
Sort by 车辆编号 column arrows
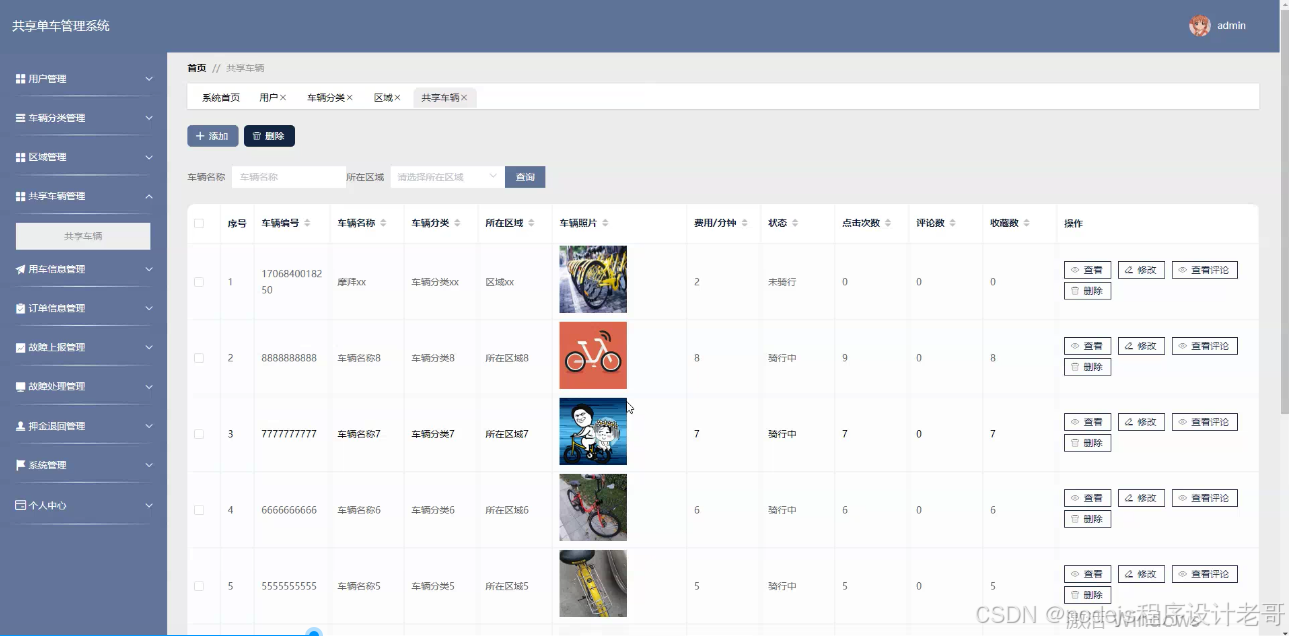tap(308, 223)
